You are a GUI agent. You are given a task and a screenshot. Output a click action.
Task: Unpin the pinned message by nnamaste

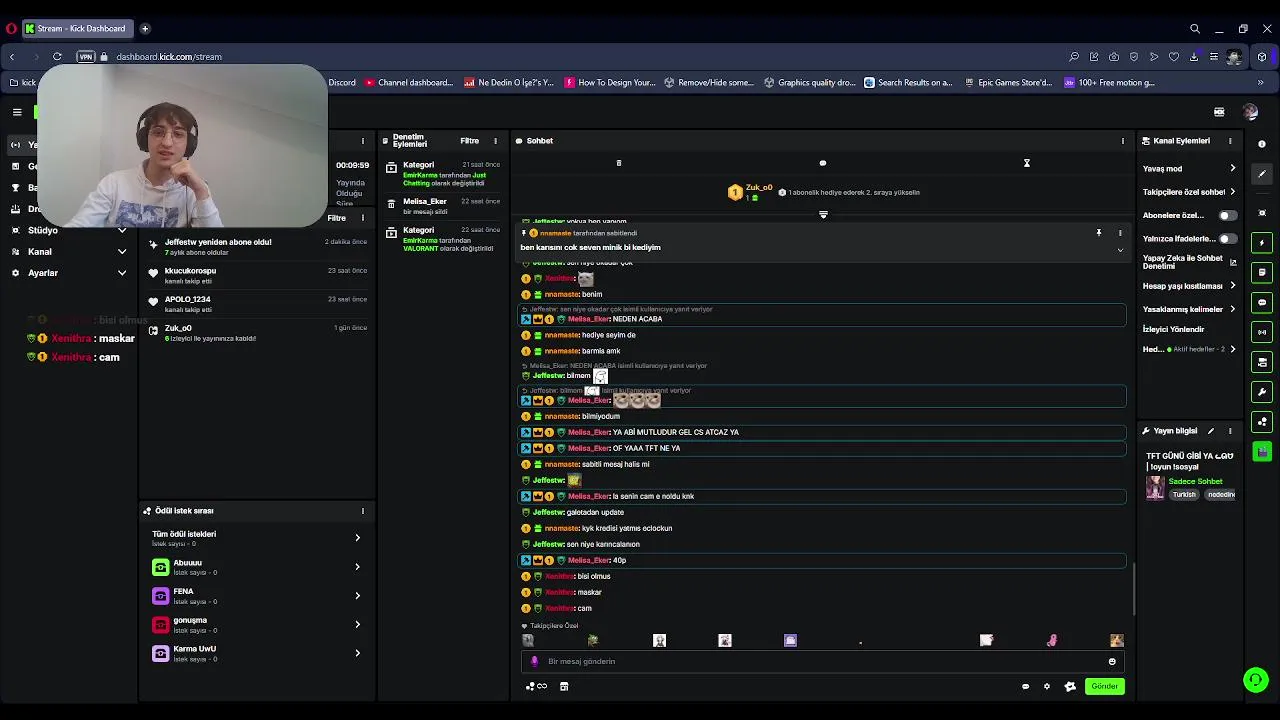click(x=1098, y=233)
